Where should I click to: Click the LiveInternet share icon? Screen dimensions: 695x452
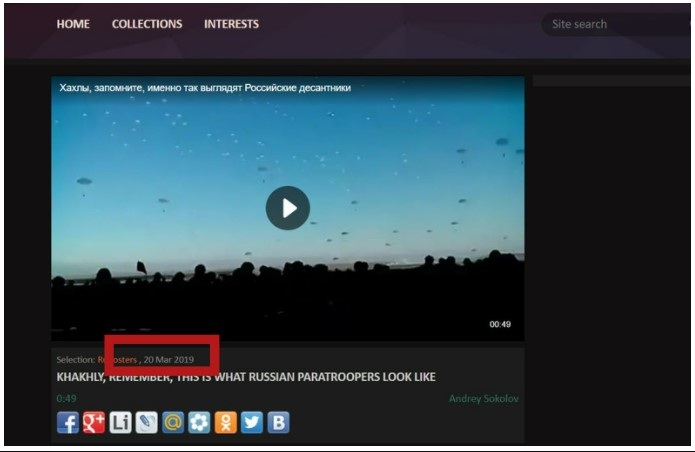[120, 422]
